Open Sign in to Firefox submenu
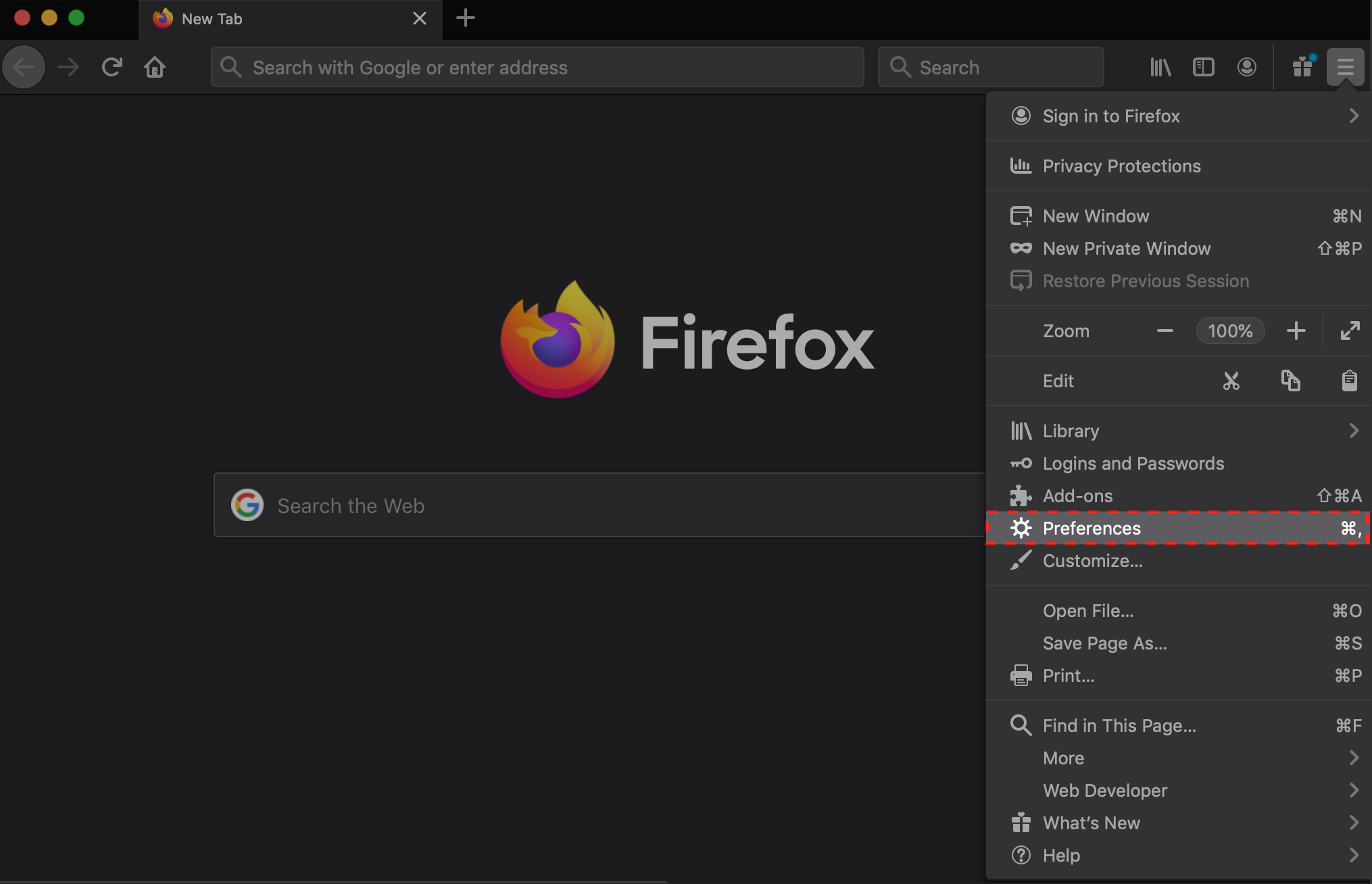Image resolution: width=1372 pixels, height=884 pixels. pos(1179,116)
